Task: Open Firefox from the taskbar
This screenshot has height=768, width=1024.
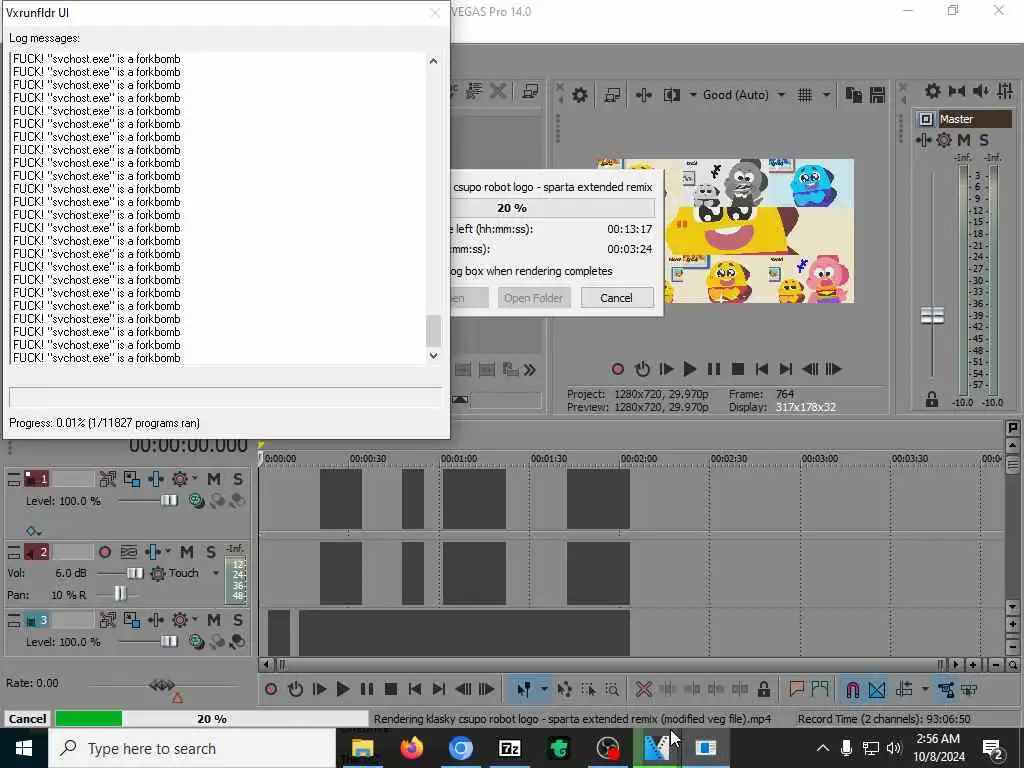Action: pyautogui.click(x=411, y=748)
